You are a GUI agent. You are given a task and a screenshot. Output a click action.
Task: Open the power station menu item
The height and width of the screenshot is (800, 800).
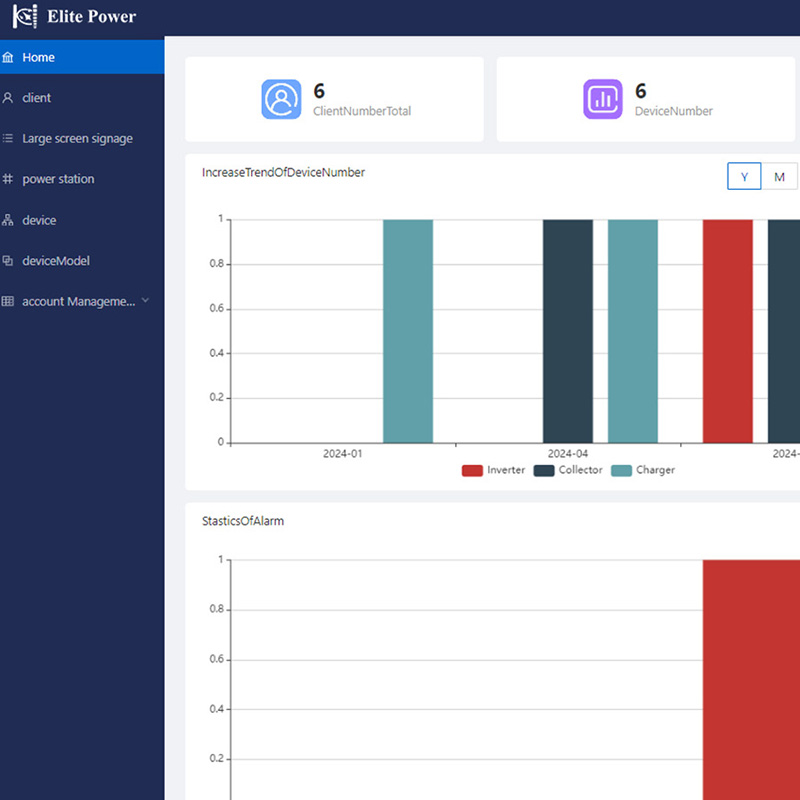[58, 180]
